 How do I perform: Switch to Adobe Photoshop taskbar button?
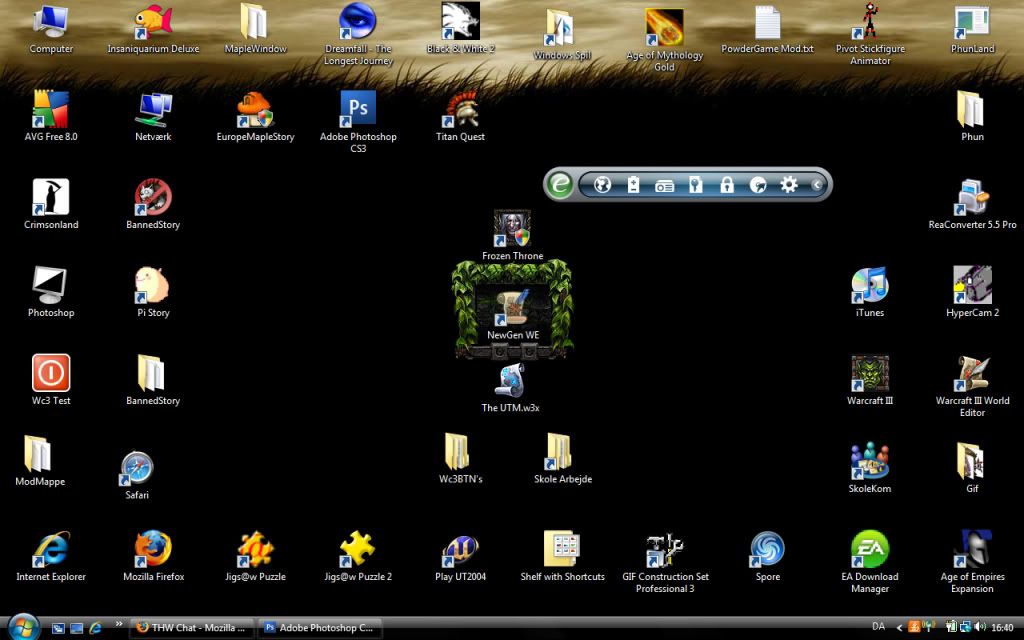pos(319,628)
